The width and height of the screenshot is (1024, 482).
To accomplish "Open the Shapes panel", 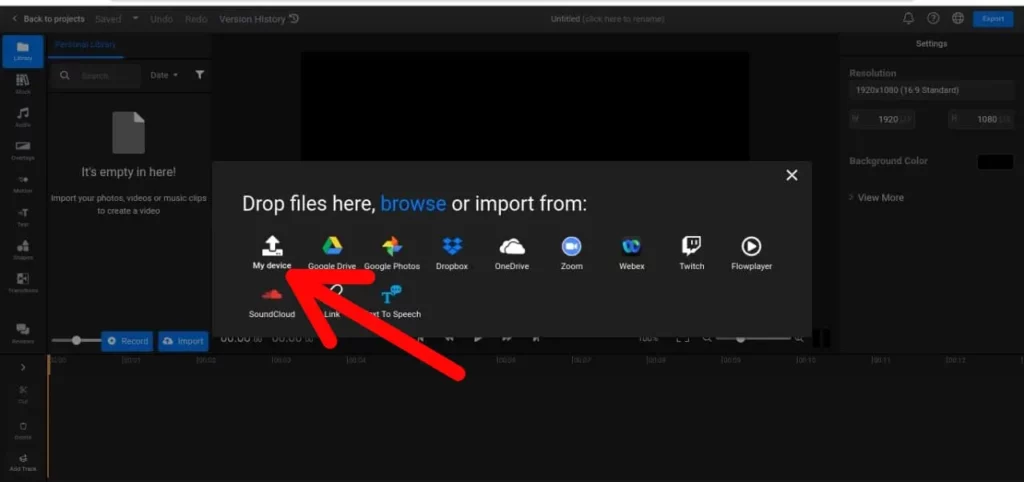I will pyautogui.click(x=23, y=250).
